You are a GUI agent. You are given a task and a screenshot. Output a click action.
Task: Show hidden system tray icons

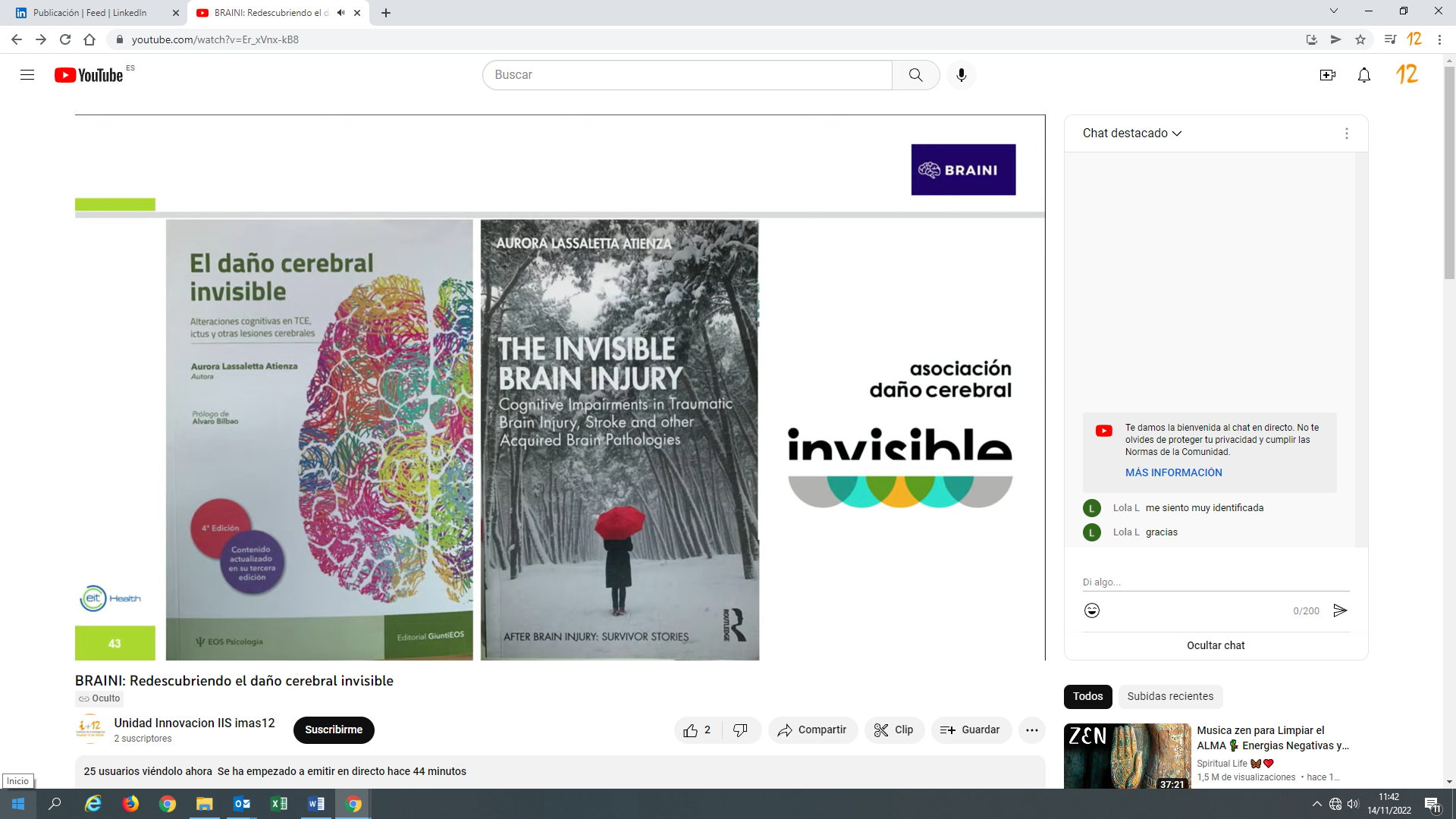(1317, 804)
